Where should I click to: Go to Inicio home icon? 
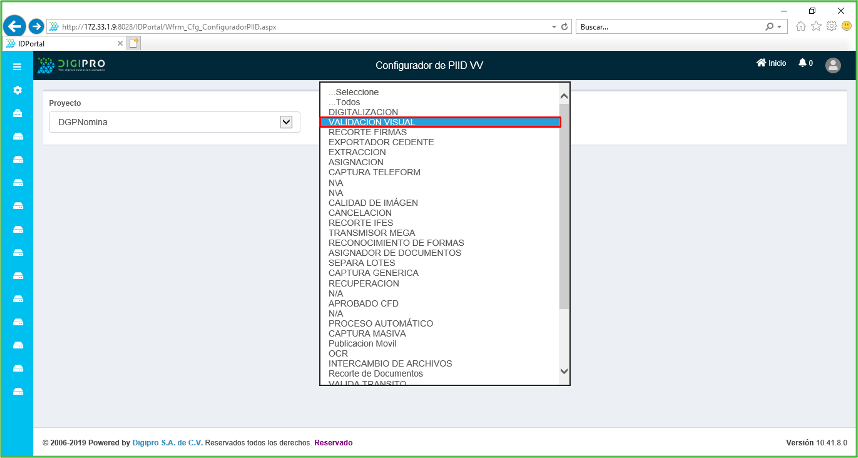(x=771, y=64)
